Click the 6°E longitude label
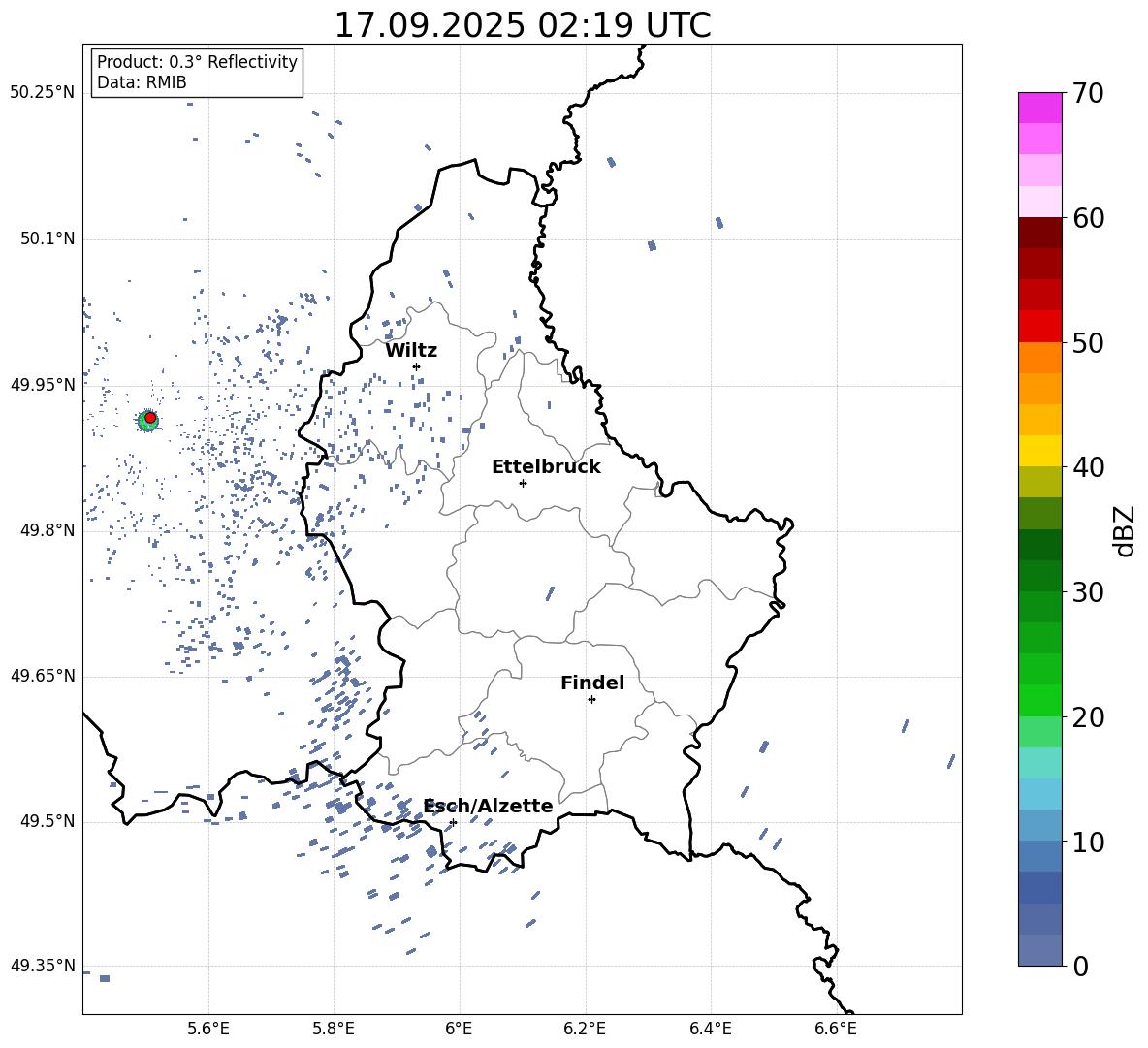 click(459, 1029)
